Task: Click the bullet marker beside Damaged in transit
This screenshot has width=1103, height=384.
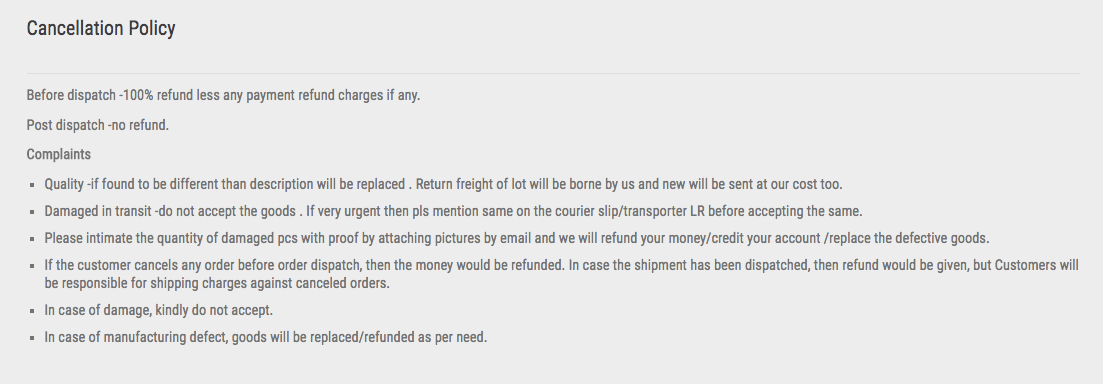Action: pyautogui.click(x=32, y=212)
